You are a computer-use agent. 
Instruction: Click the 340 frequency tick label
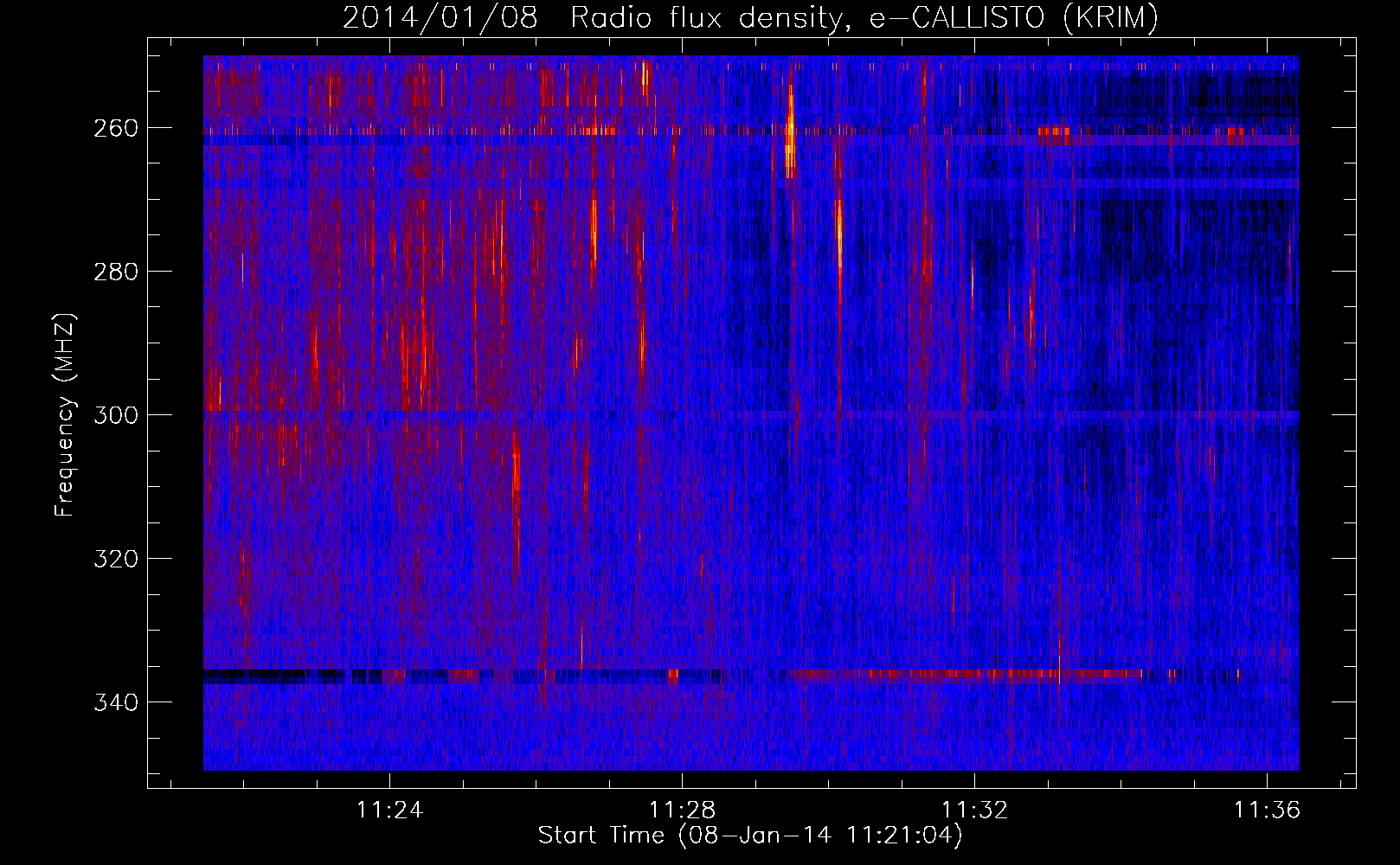[x=116, y=702]
